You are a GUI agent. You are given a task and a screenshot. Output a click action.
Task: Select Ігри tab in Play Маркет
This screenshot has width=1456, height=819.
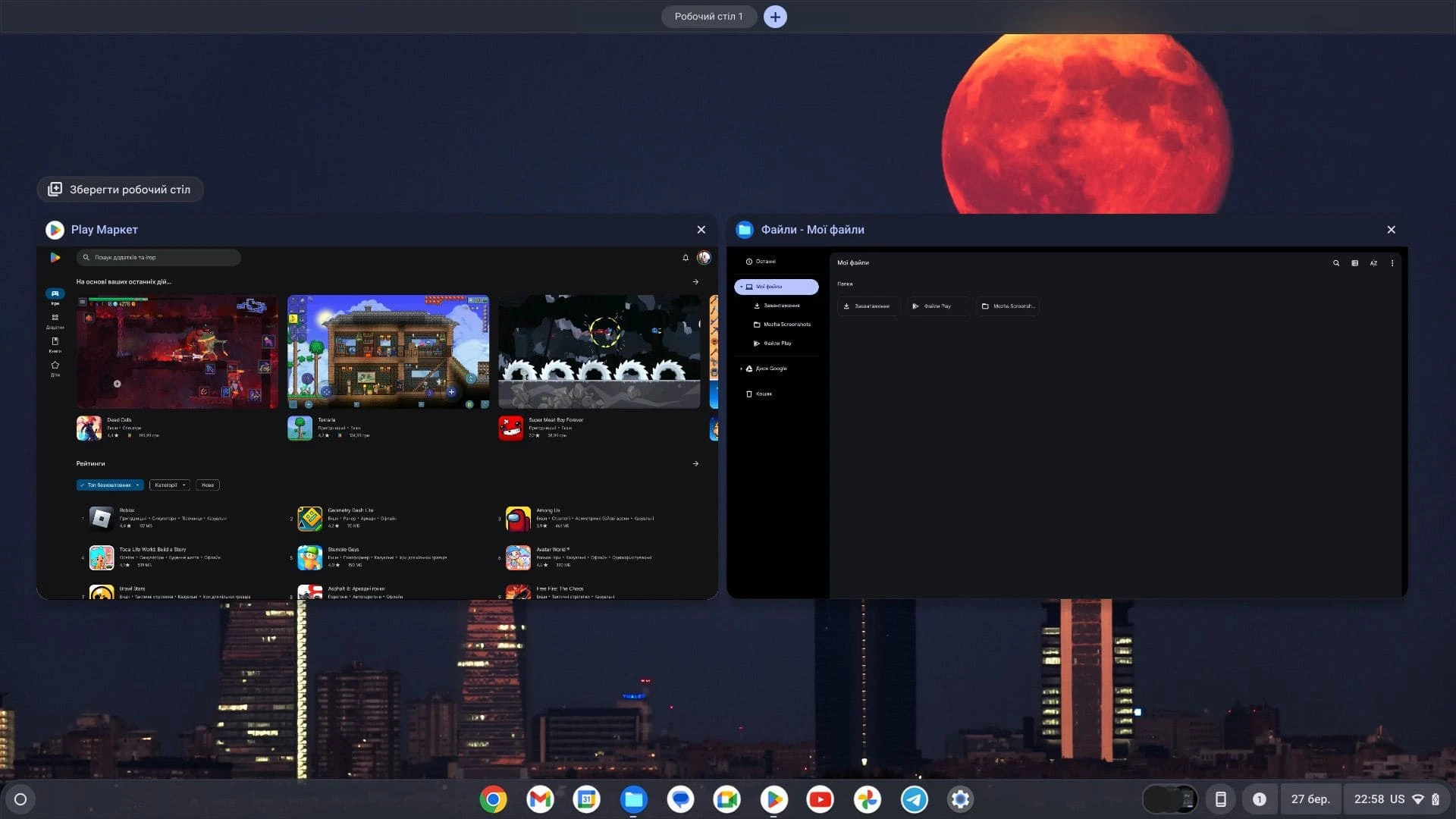pyautogui.click(x=55, y=297)
